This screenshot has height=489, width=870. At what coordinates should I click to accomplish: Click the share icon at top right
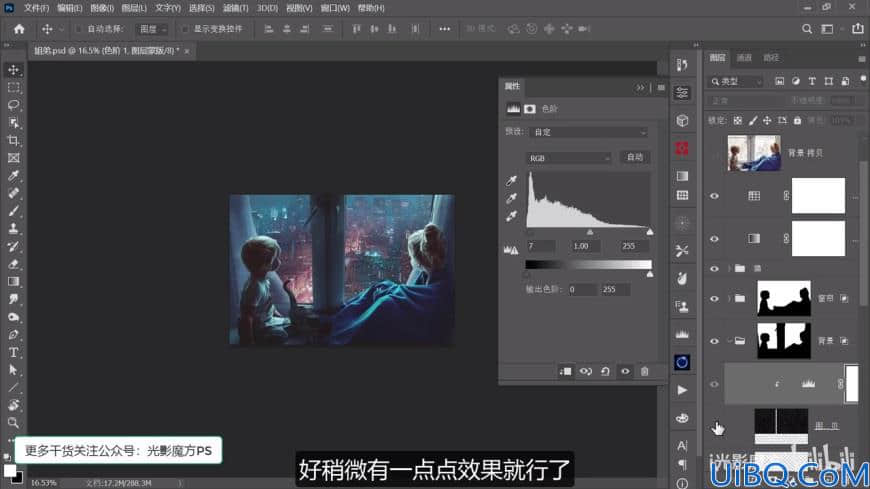pyautogui.click(x=858, y=28)
